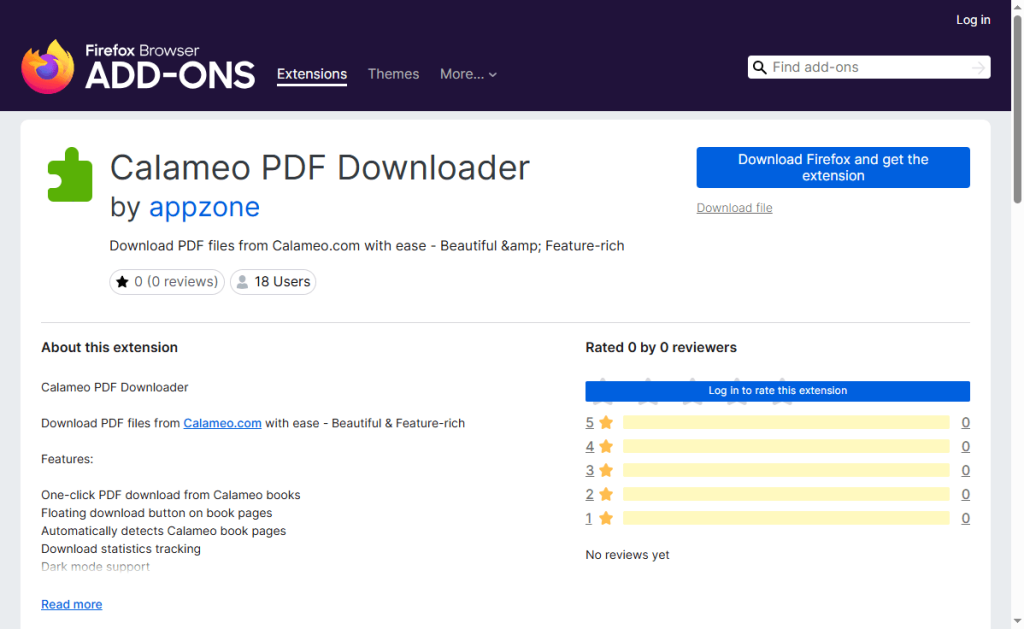Image resolution: width=1024 pixels, height=629 pixels.
Task: Click the Download file link
Action: (x=734, y=208)
